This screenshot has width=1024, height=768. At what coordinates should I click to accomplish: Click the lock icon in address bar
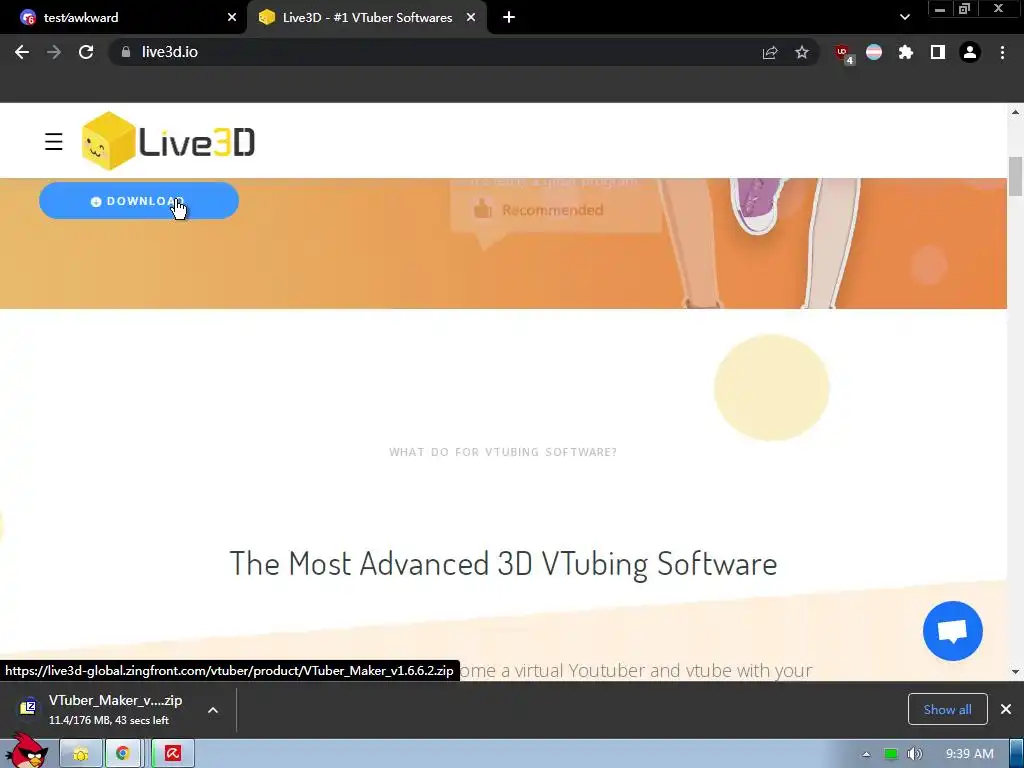126,52
